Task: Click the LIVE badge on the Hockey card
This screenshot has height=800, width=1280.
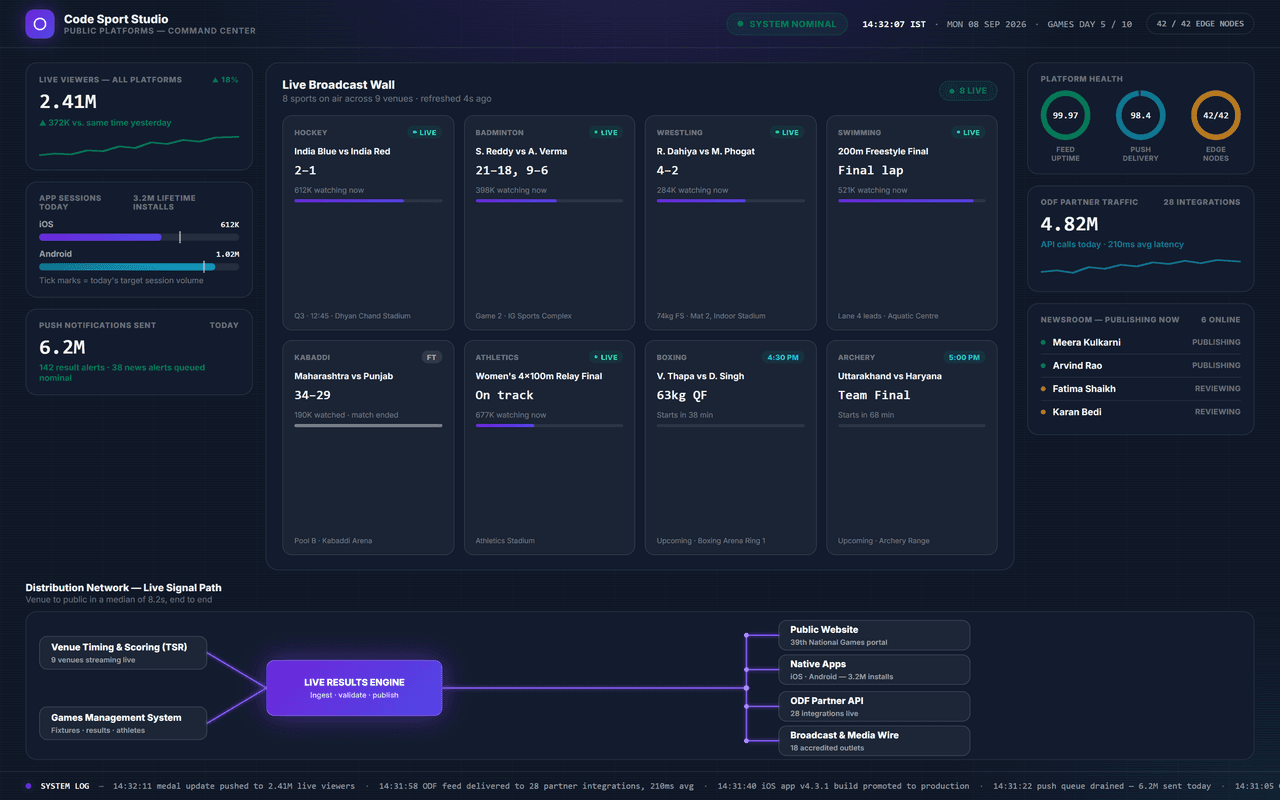Action: pyautogui.click(x=425, y=132)
